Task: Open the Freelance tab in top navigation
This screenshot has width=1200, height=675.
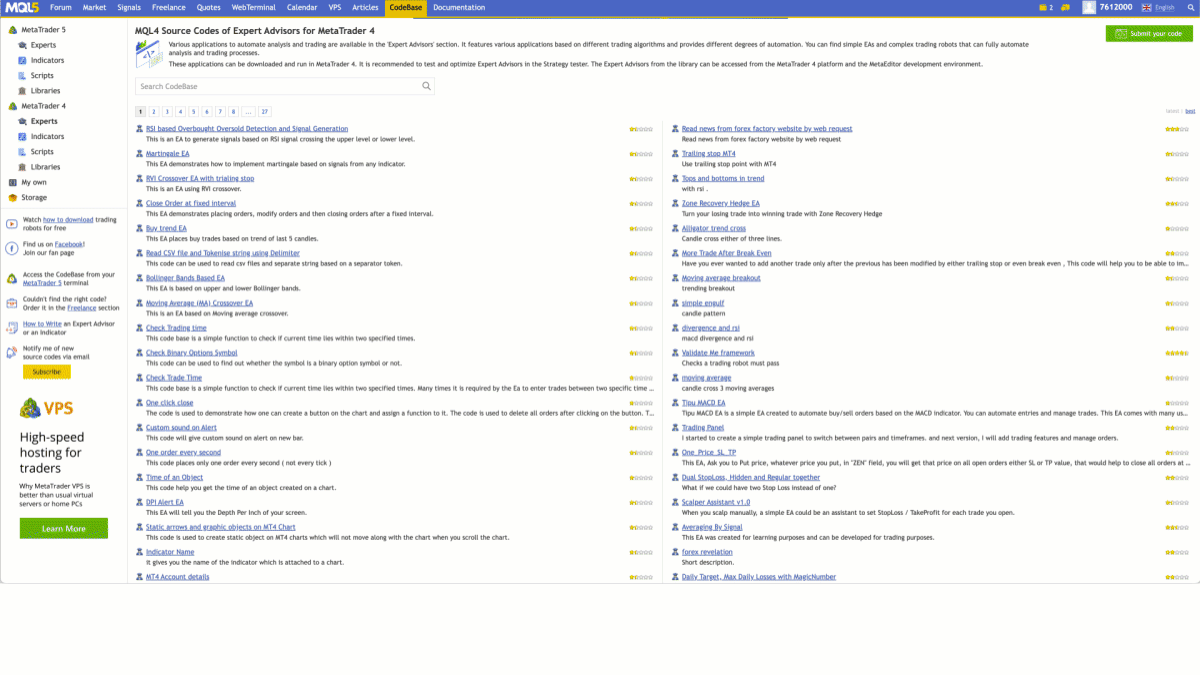Action: click(x=169, y=7)
